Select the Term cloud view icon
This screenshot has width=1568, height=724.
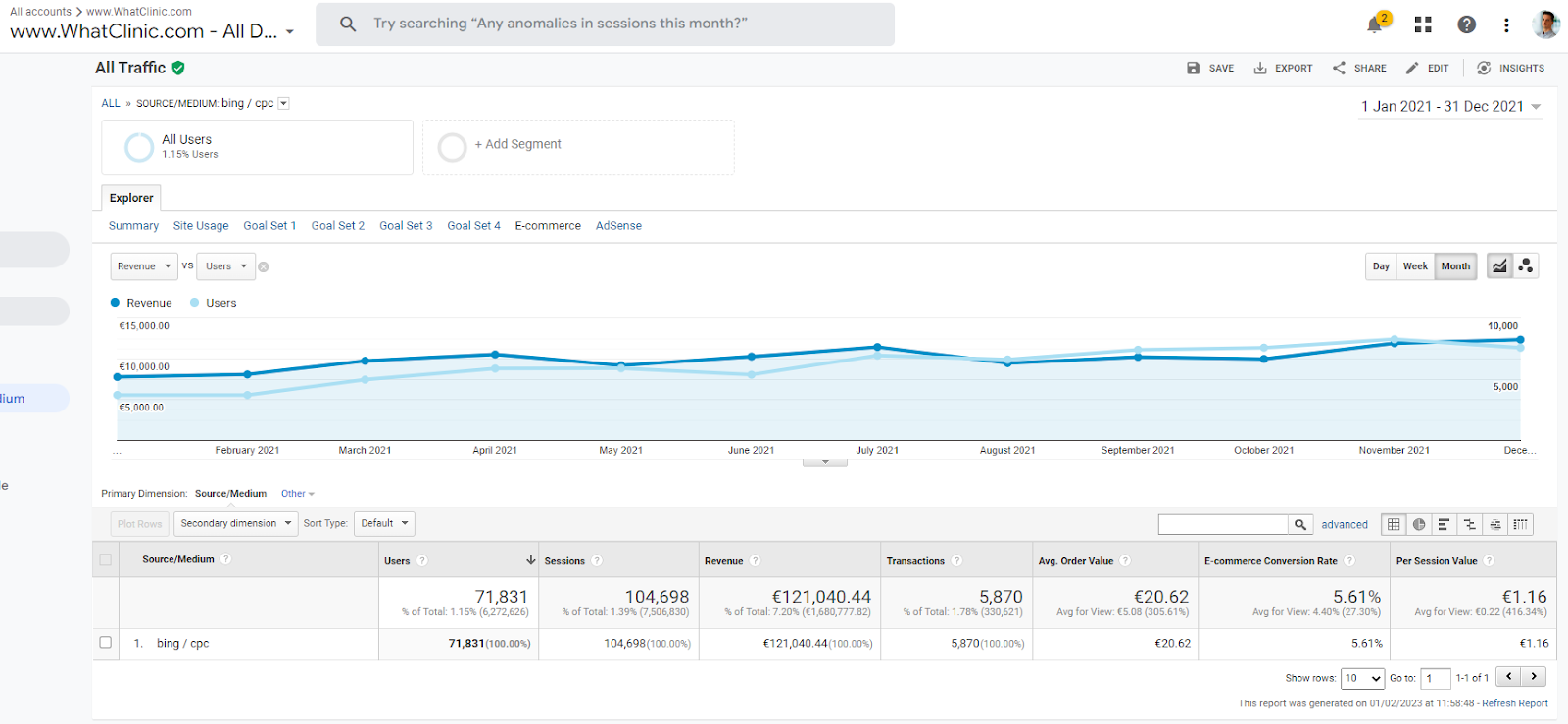(x=1494, y=524)
